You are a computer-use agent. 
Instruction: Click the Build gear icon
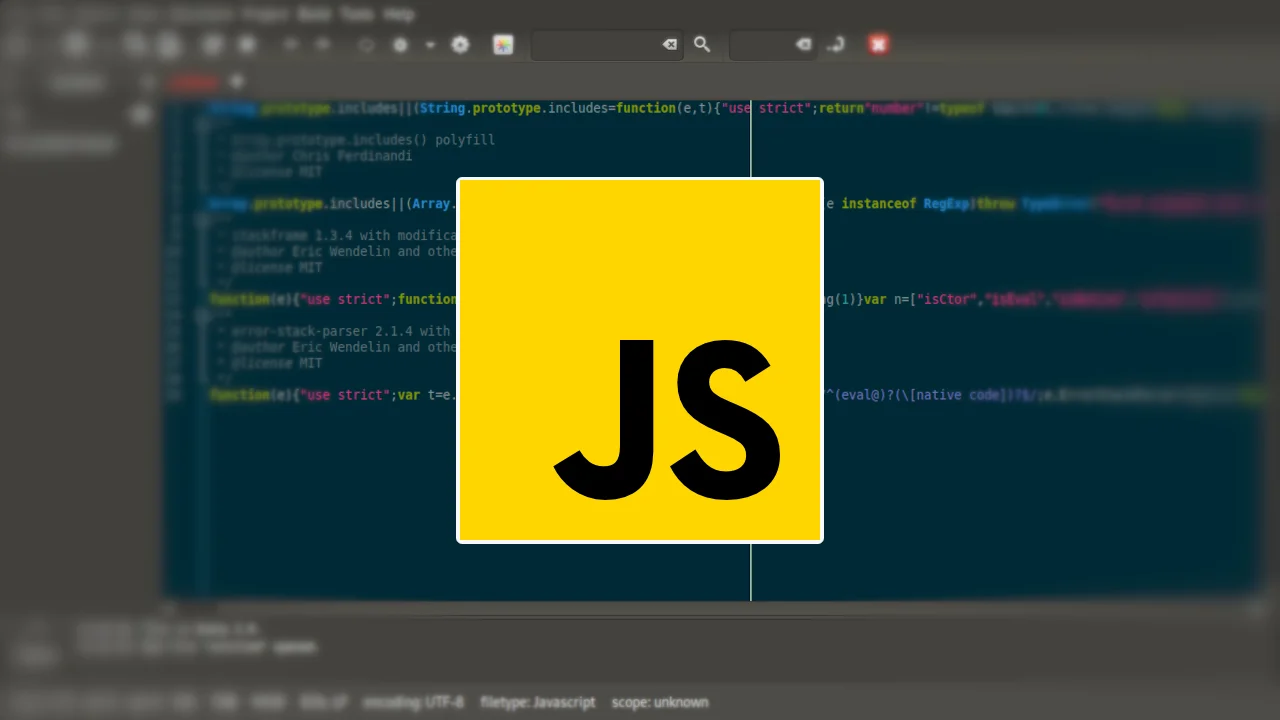click(x=400, y=44)
